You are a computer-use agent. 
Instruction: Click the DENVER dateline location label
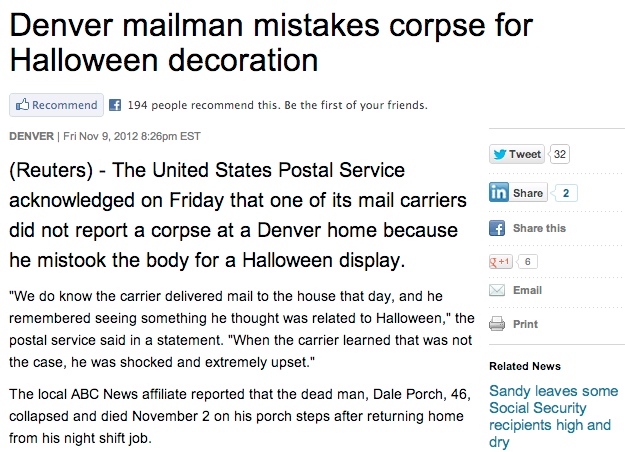click(x=31, y=136)
